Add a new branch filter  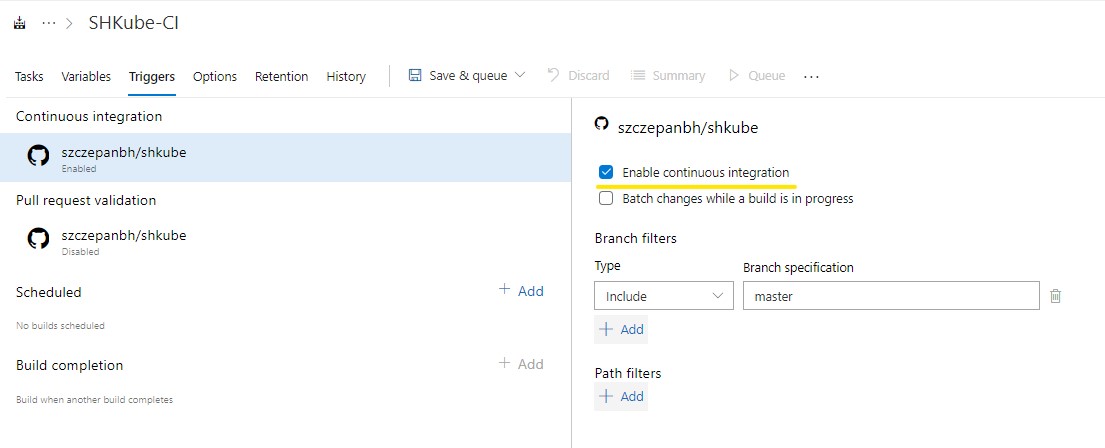(x=621, y=329)
